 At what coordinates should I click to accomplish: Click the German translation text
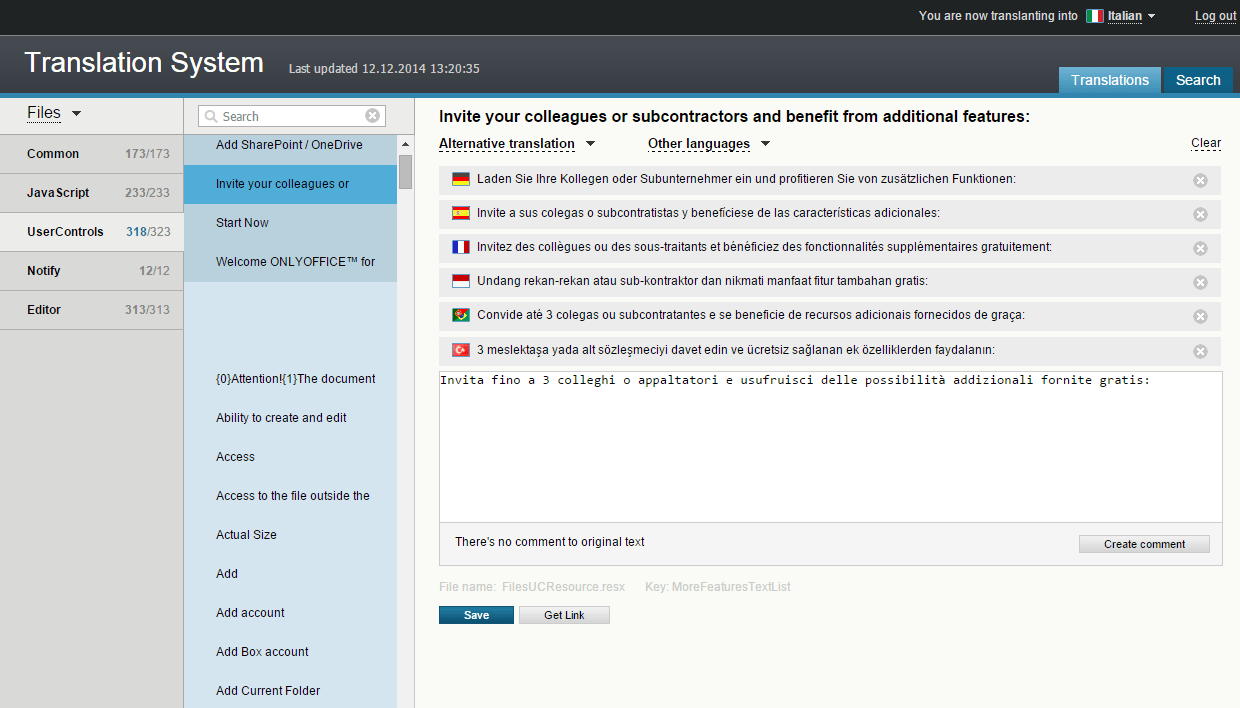746,179
